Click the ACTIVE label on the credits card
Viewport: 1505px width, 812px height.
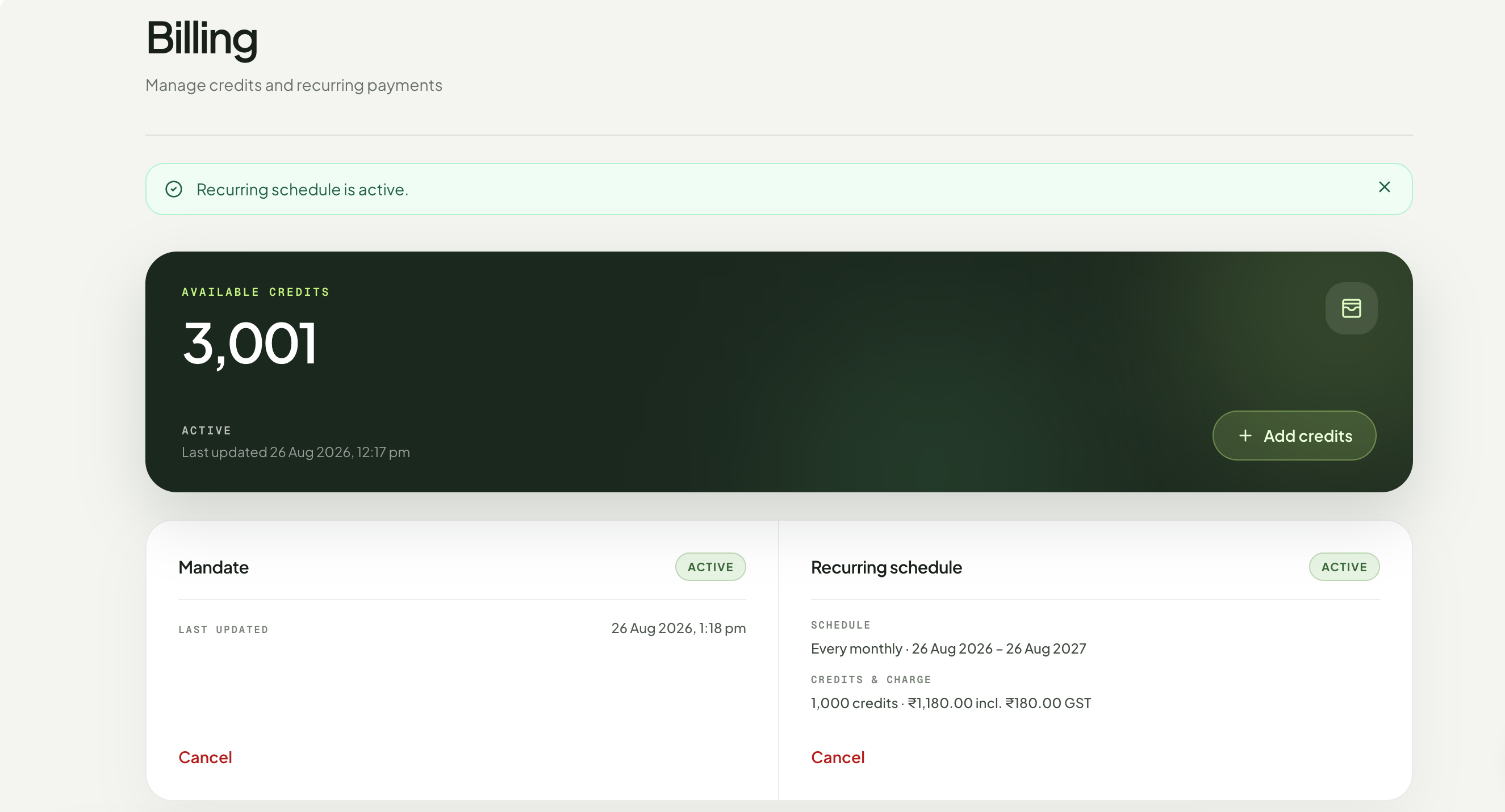click(206, 430)
